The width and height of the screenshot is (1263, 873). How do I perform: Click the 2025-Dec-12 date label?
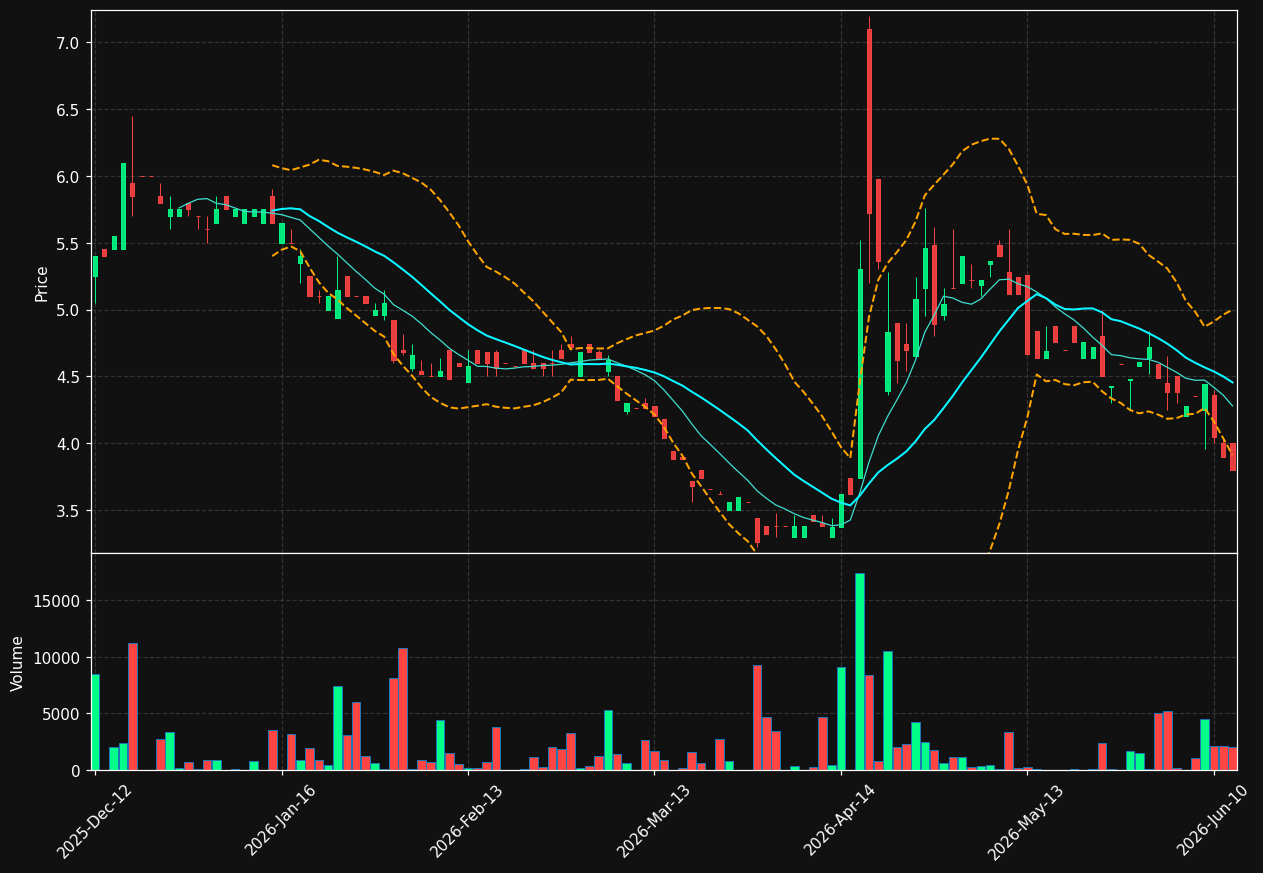[94, 821]
